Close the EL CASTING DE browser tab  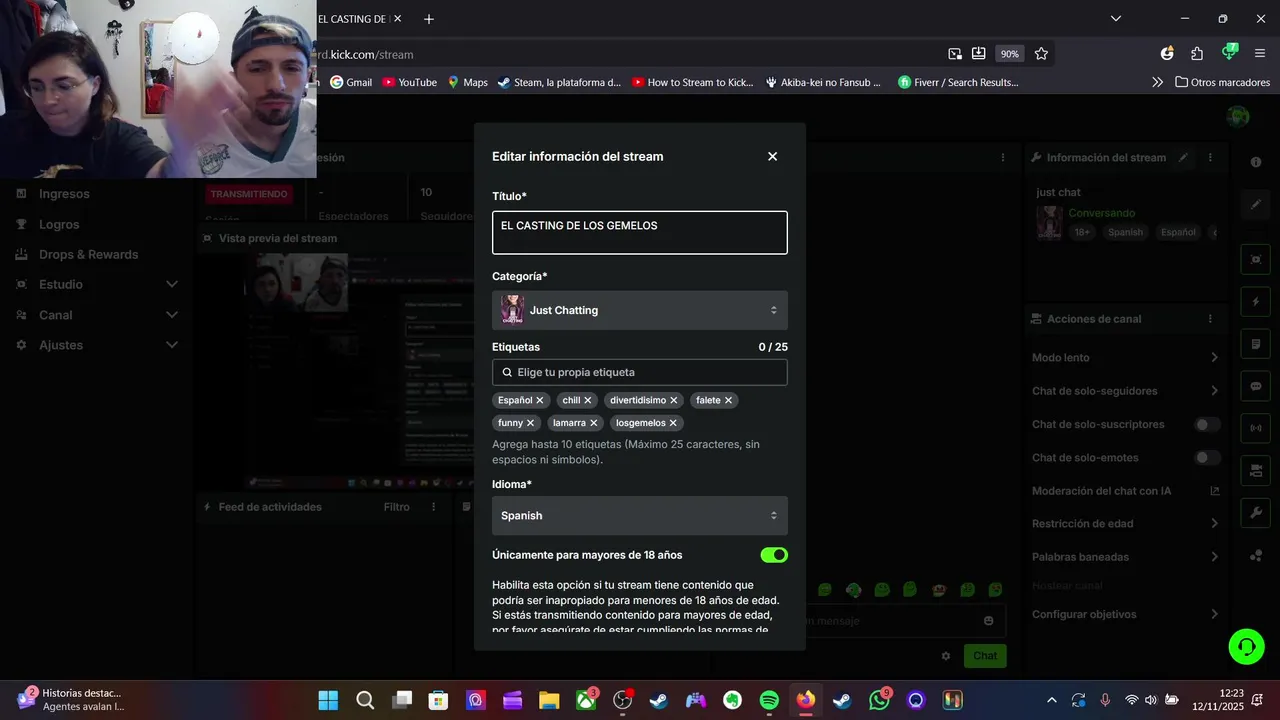398,19
